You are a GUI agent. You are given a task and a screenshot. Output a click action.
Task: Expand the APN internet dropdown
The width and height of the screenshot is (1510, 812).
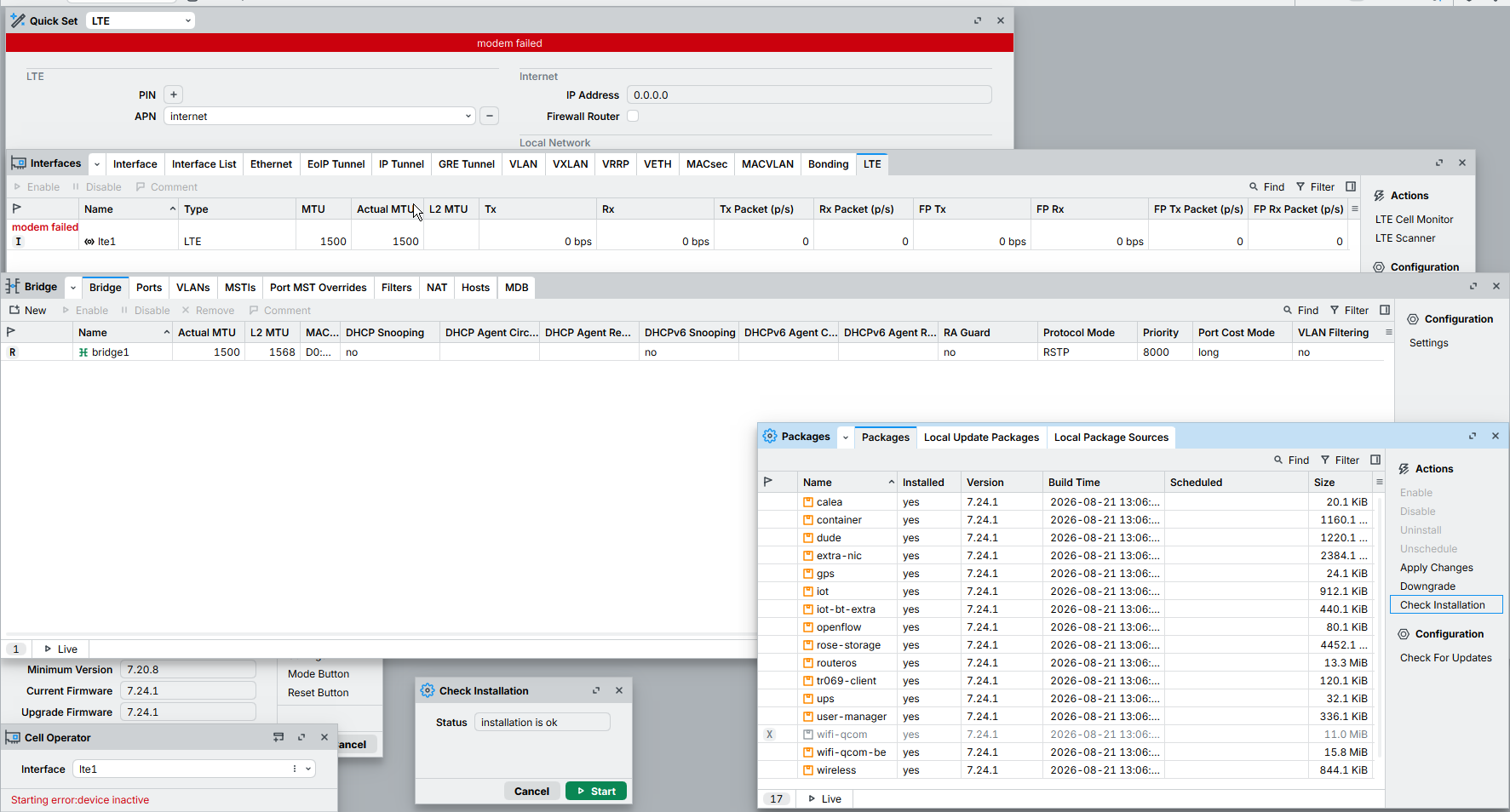click(468, 117)
